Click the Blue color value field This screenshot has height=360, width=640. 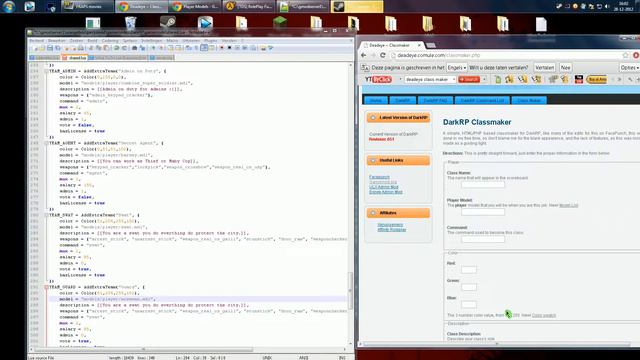(469, 304)
